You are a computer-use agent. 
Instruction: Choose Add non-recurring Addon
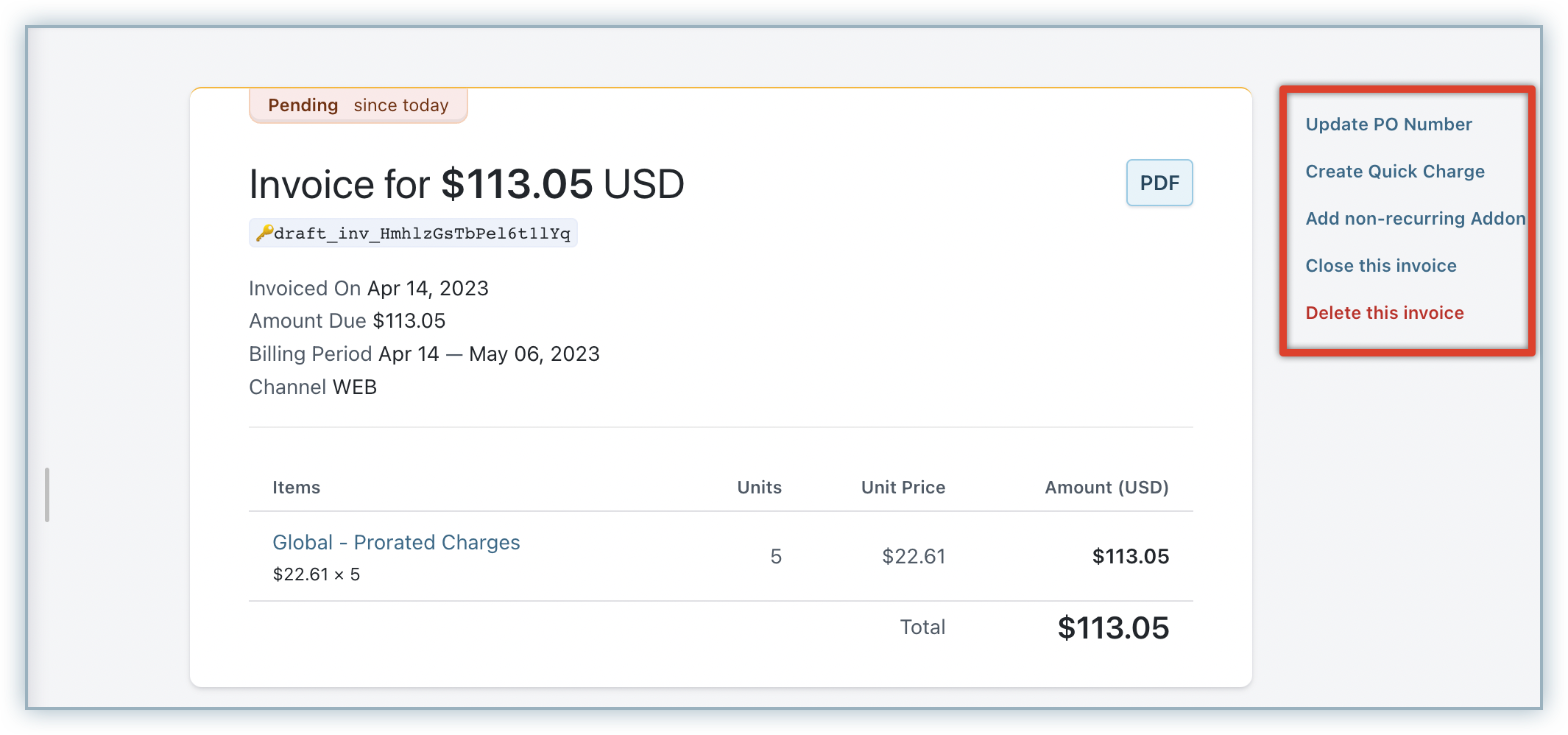1415,219
